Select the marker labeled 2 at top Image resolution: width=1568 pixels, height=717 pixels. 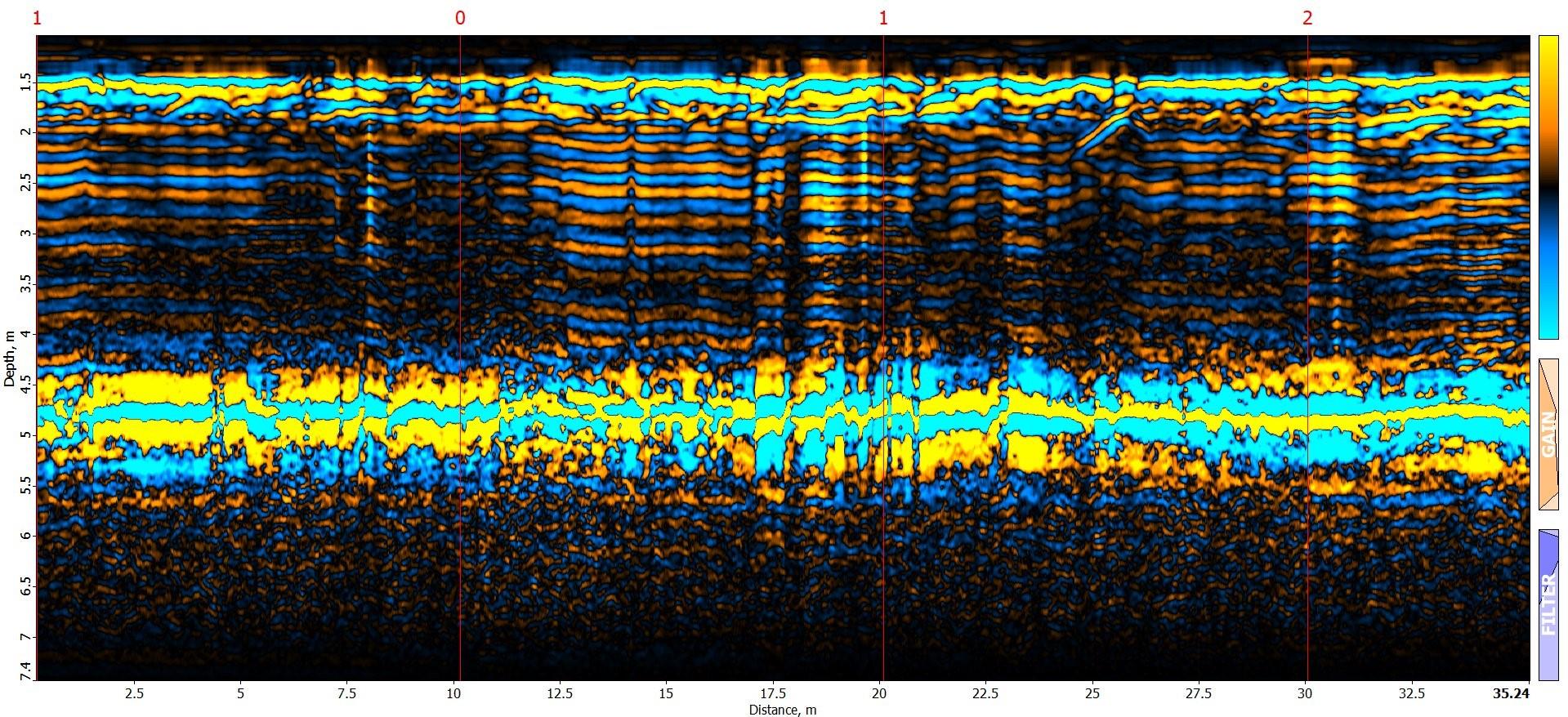pyautogui.click(x=1307, y=18)
